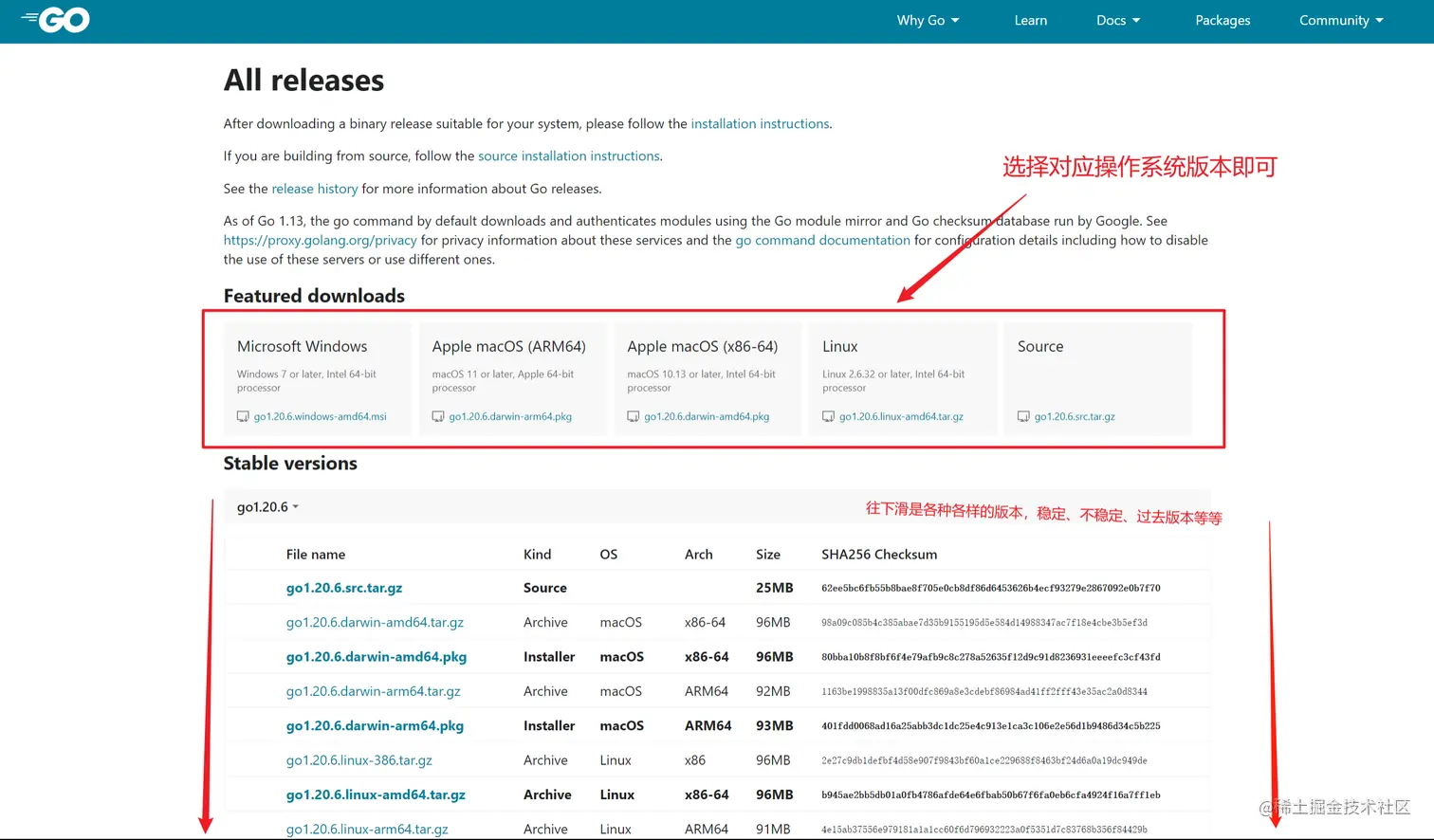Open the Packages page
Image resolution: width=1434 pixels, height=840 pixels.
(1223, 20)
